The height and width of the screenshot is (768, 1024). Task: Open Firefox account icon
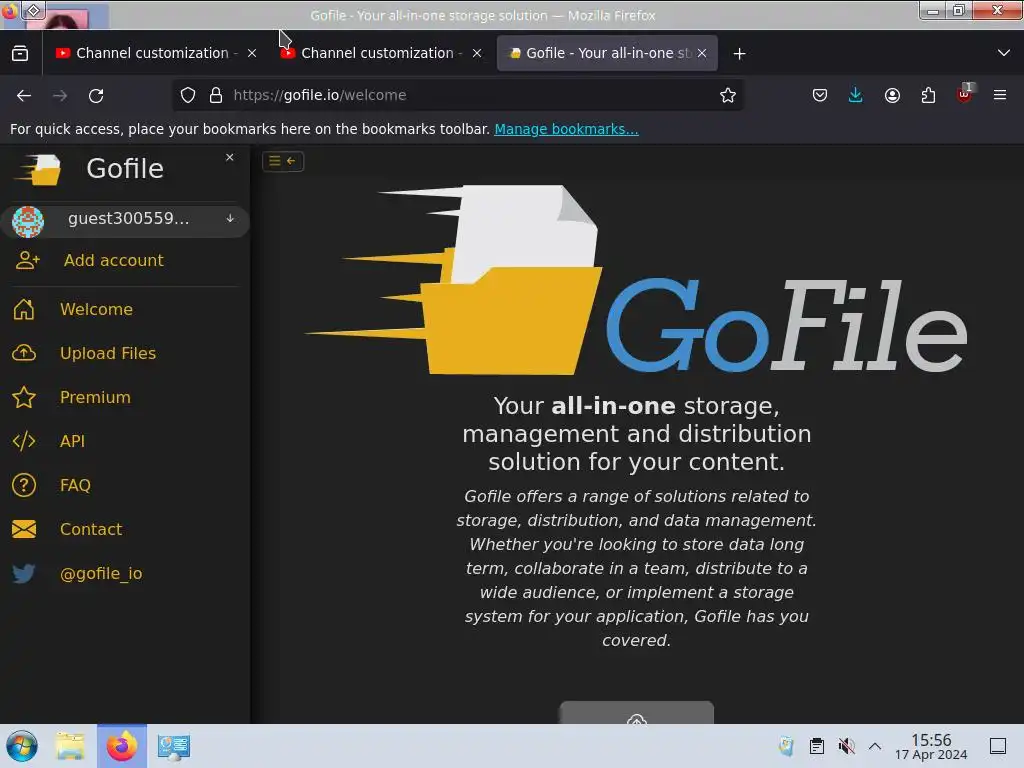[x=892, y=95]
